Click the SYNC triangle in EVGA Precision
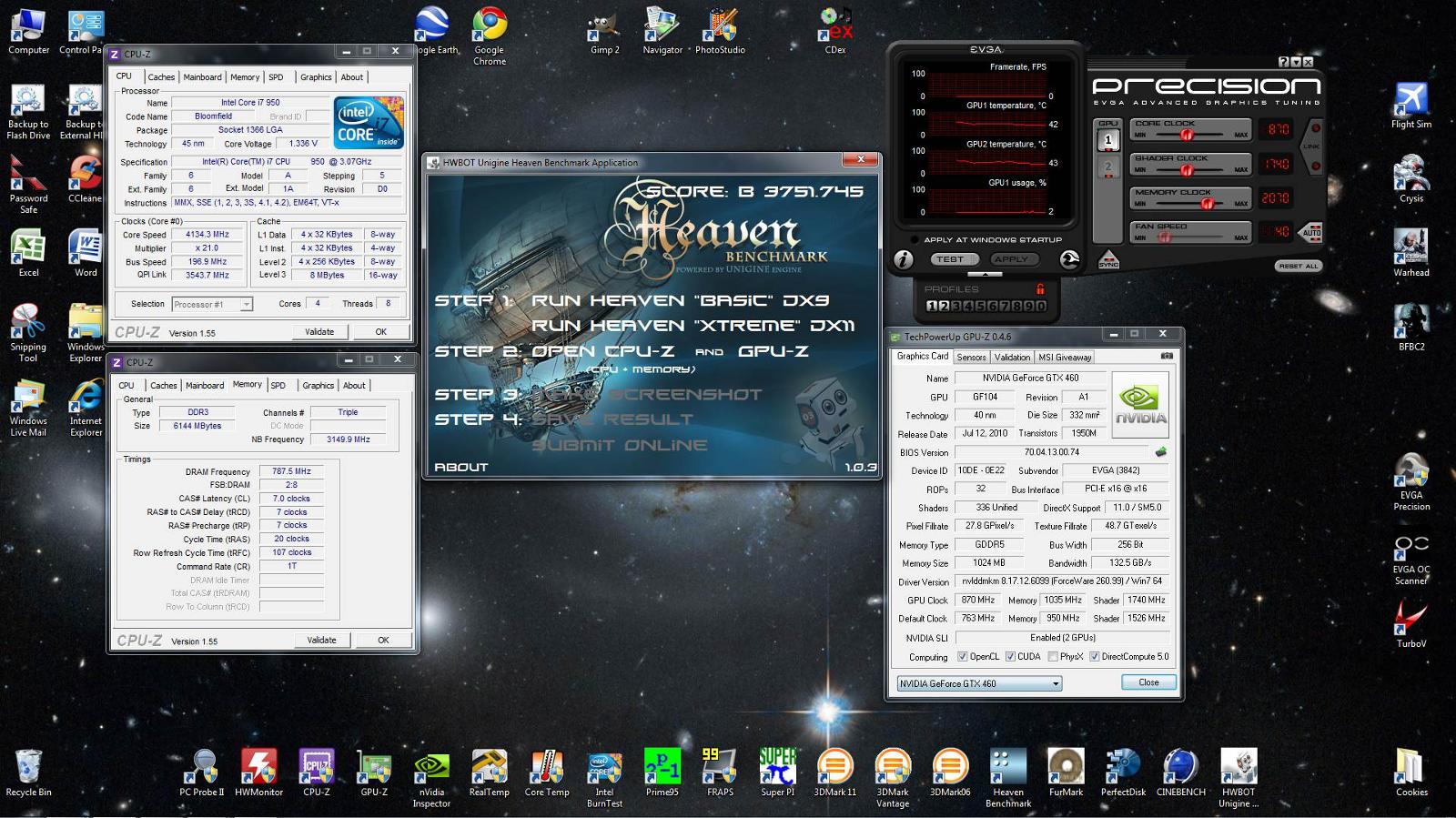The height and width of the screenshot is (818, 1456). [x=1108, y=259]
